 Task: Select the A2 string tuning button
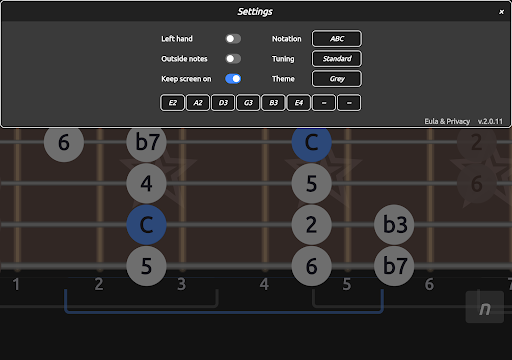198,103
